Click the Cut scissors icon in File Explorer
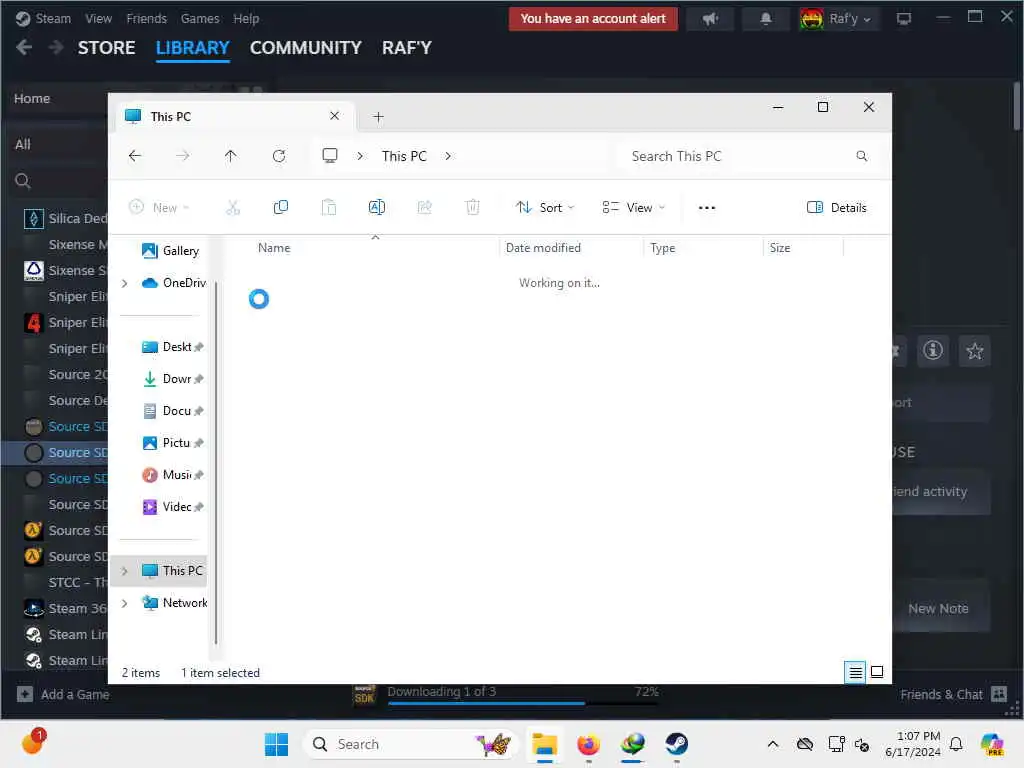 [x=233, y=208]
